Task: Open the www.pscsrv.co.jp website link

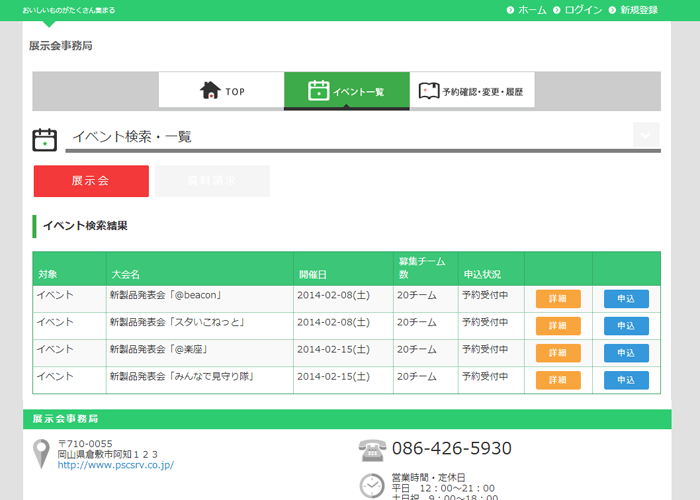Action: coord(115,465)
